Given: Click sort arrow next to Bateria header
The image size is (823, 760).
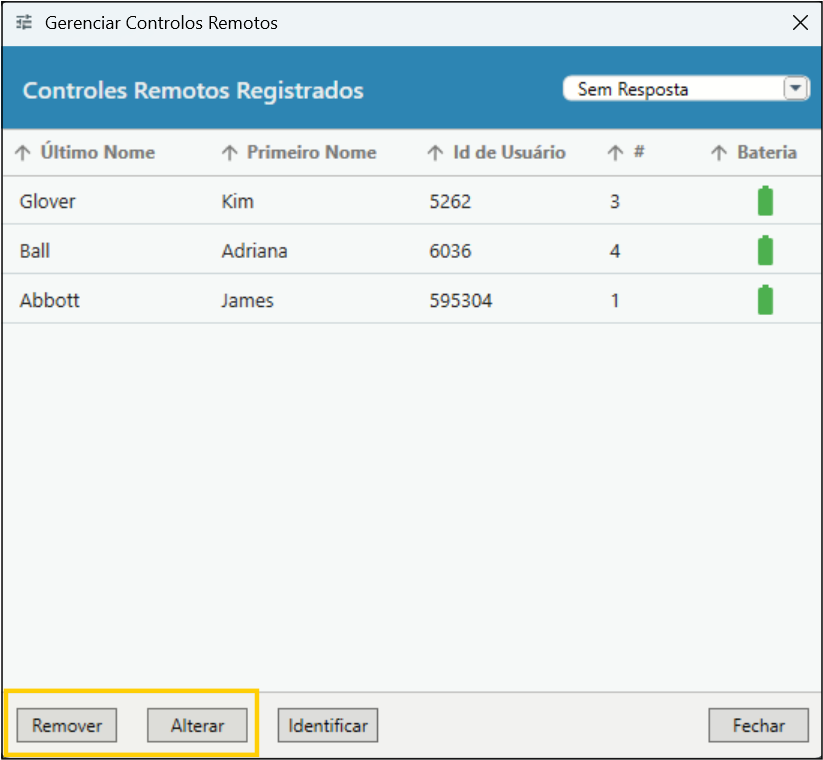Looking at the screenshot, I should [718, 153].
